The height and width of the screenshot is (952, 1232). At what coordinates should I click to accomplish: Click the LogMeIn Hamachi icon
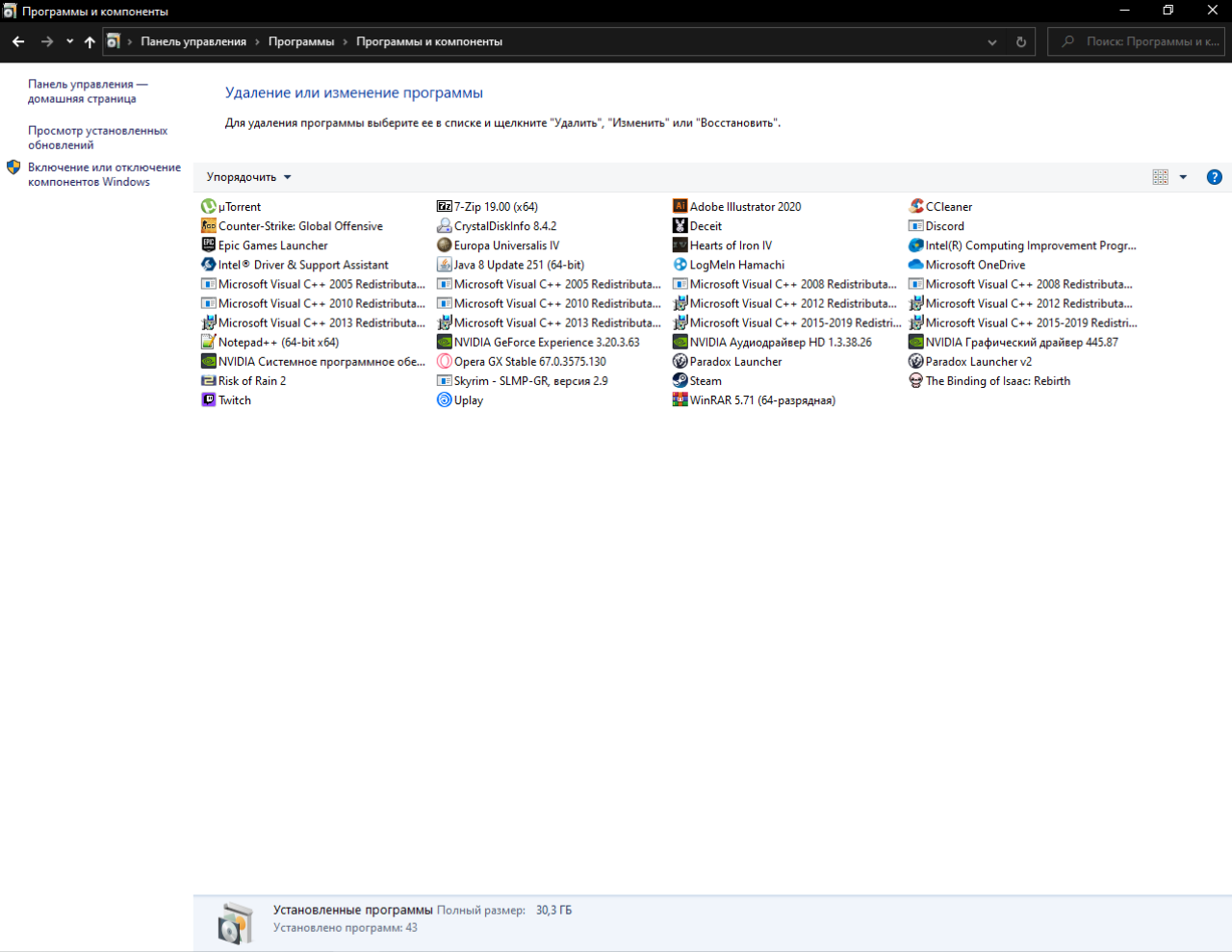680,264
